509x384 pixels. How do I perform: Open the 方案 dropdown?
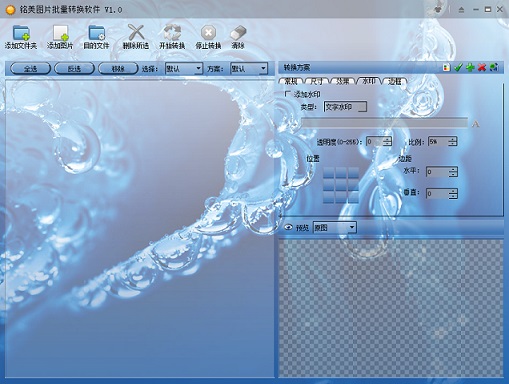[x=249, y=69]
